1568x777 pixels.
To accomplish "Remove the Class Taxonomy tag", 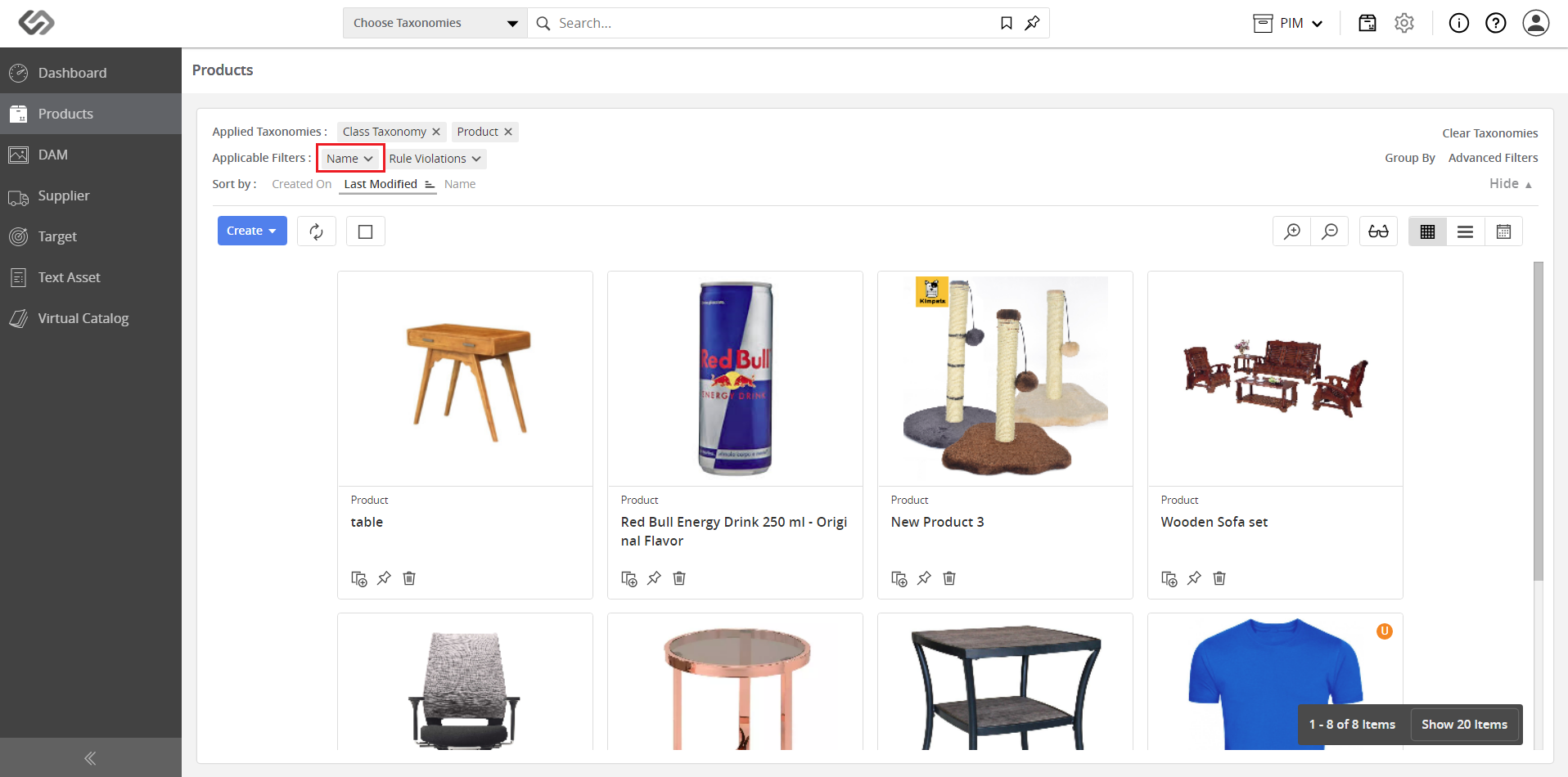I will (x=436, y=132).
